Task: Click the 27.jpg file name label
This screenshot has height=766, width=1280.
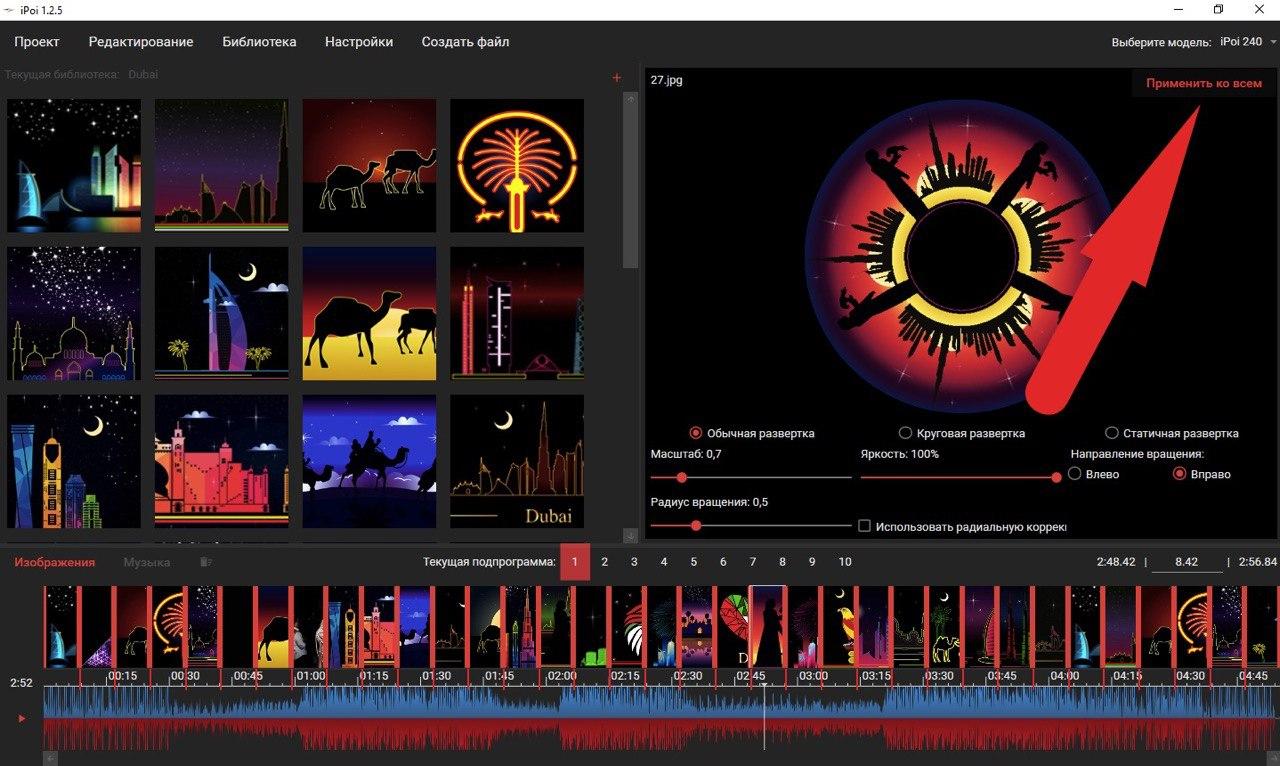Action: 667,80
